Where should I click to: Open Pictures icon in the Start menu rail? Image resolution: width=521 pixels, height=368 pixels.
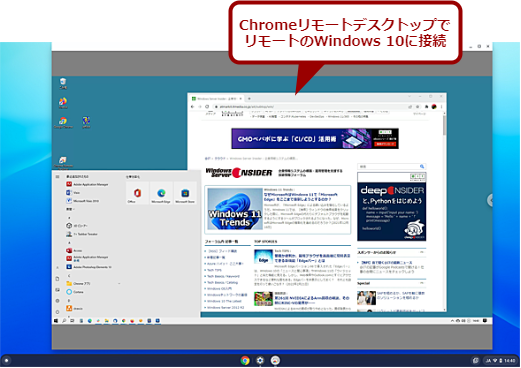tap(57, 290)
